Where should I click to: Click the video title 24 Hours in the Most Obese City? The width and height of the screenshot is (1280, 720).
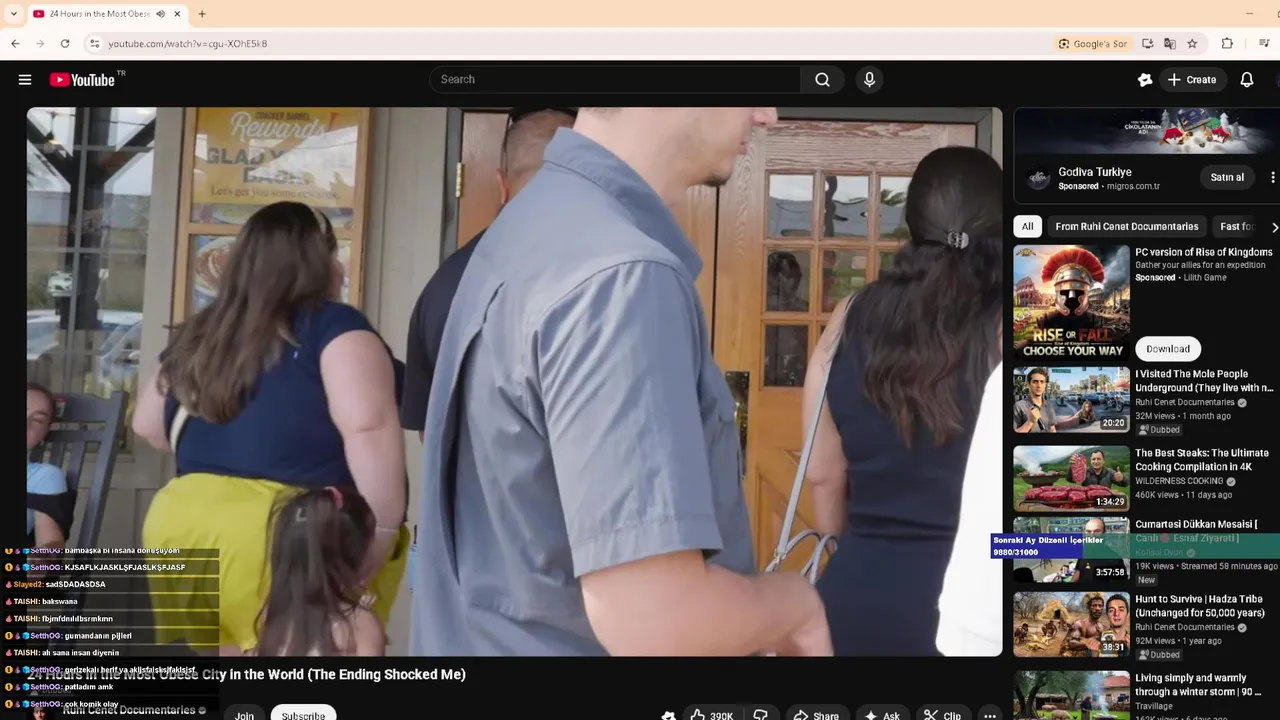246,675
